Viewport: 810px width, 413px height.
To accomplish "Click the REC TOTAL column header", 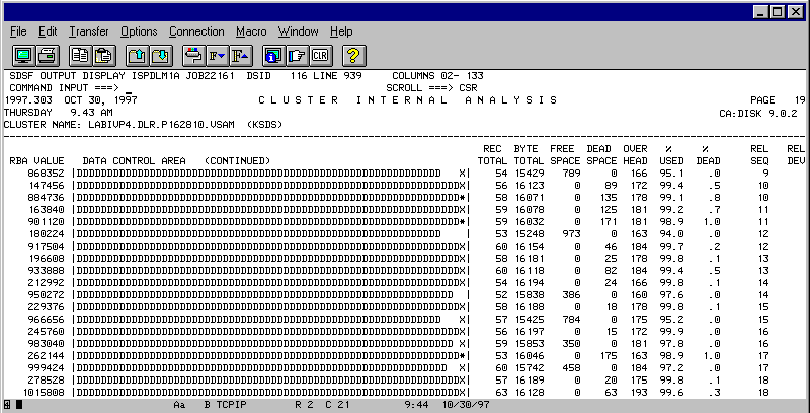I will 492,155.
